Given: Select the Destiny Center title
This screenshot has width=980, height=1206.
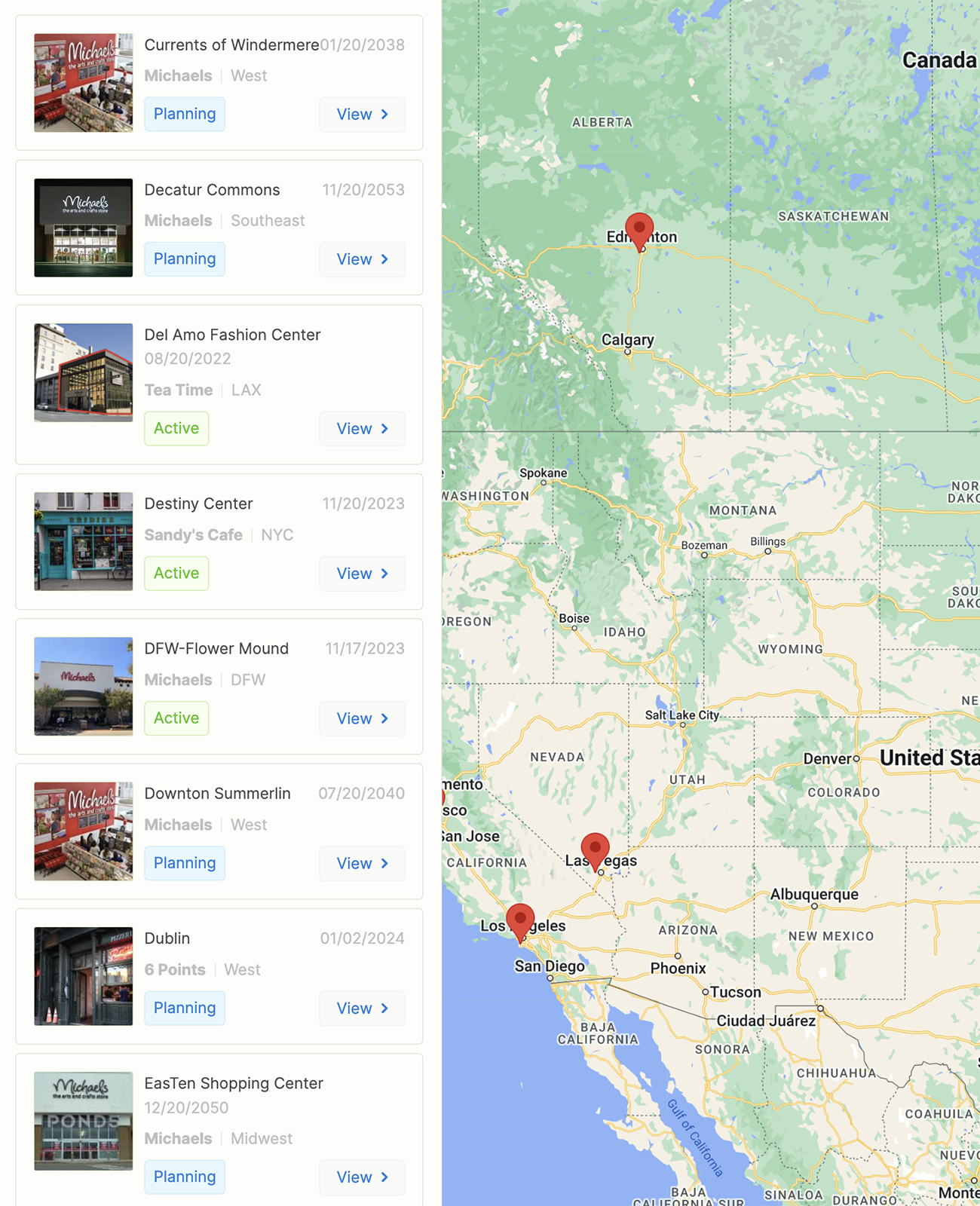Looking at the screenshot, I should click(199, 504).
